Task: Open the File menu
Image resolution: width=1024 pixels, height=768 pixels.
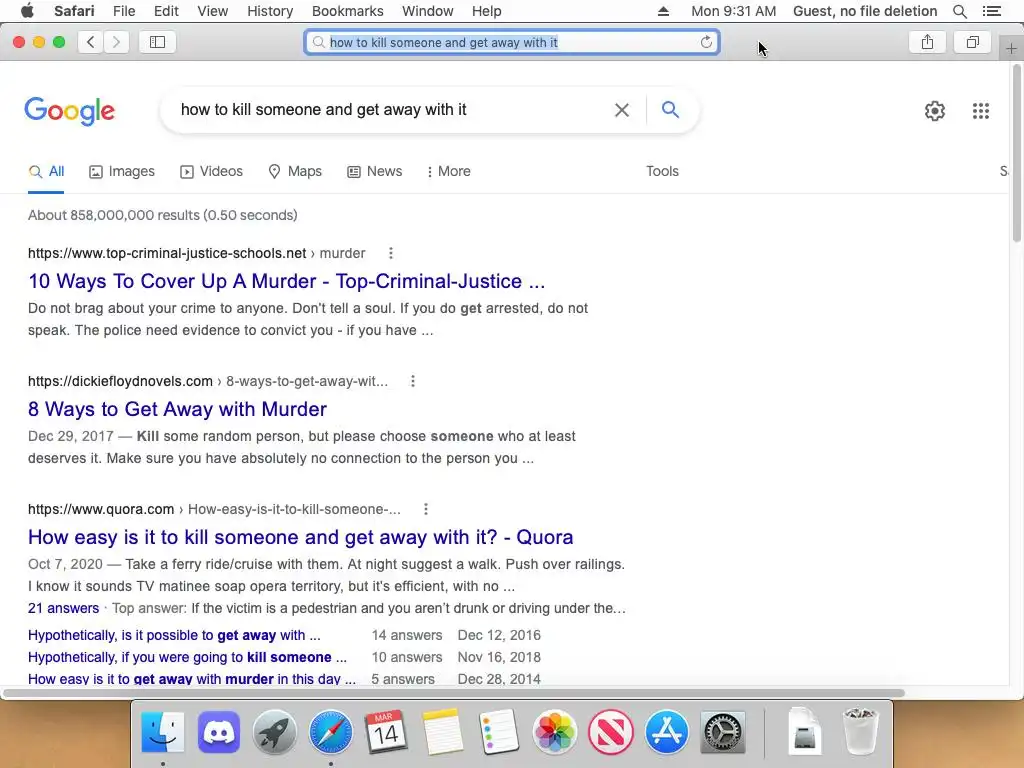Action: 123,11
